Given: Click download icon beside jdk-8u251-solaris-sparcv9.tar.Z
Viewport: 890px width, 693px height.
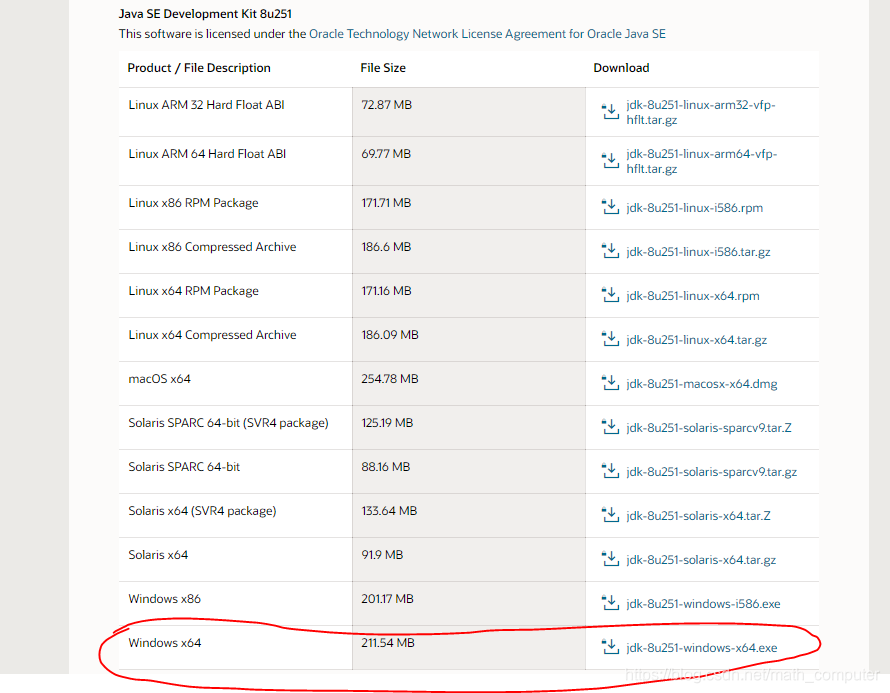Looking at the screenshot, I should [x=610, y=427].
